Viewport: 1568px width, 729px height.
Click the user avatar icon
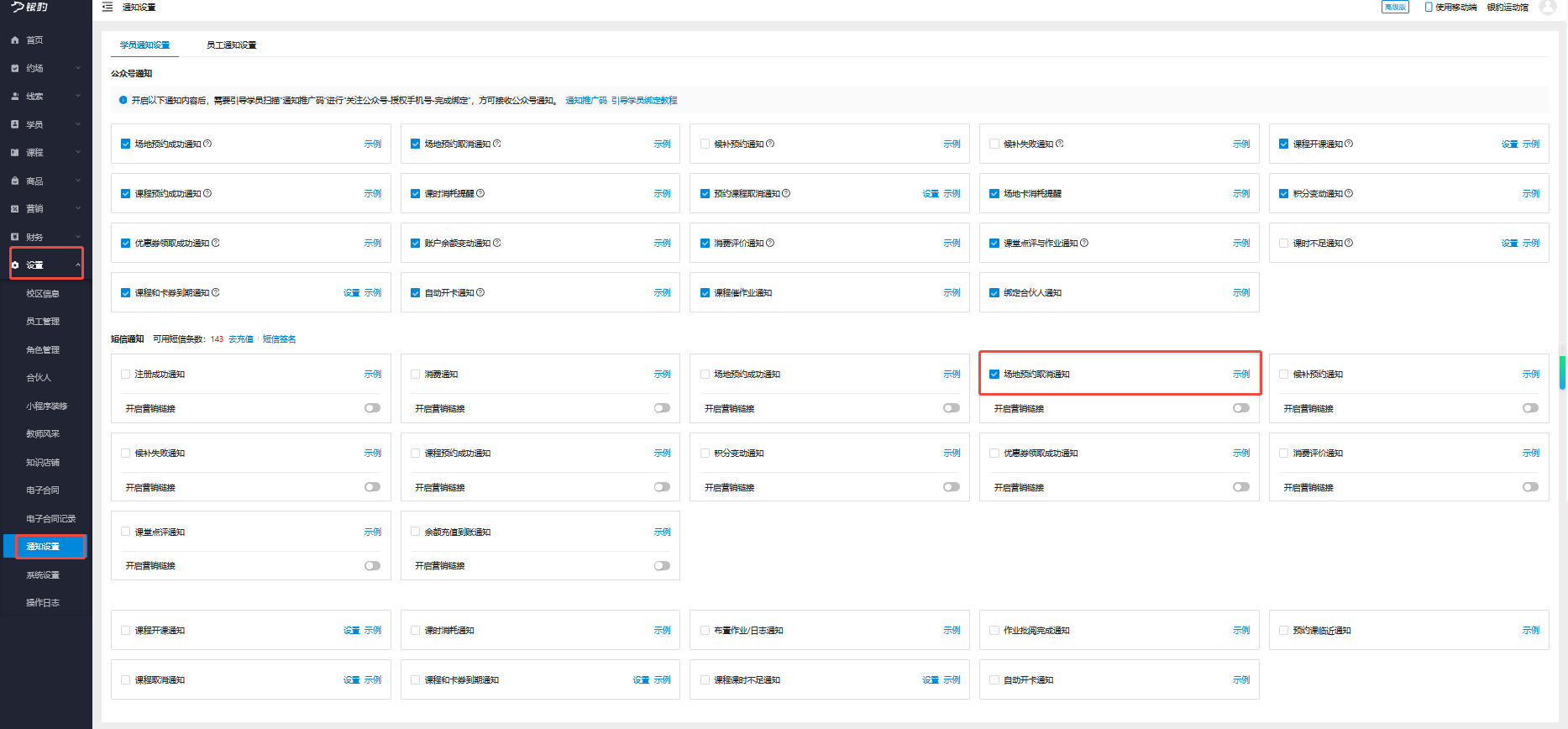pyautogui.click(x=1547, y=8)
